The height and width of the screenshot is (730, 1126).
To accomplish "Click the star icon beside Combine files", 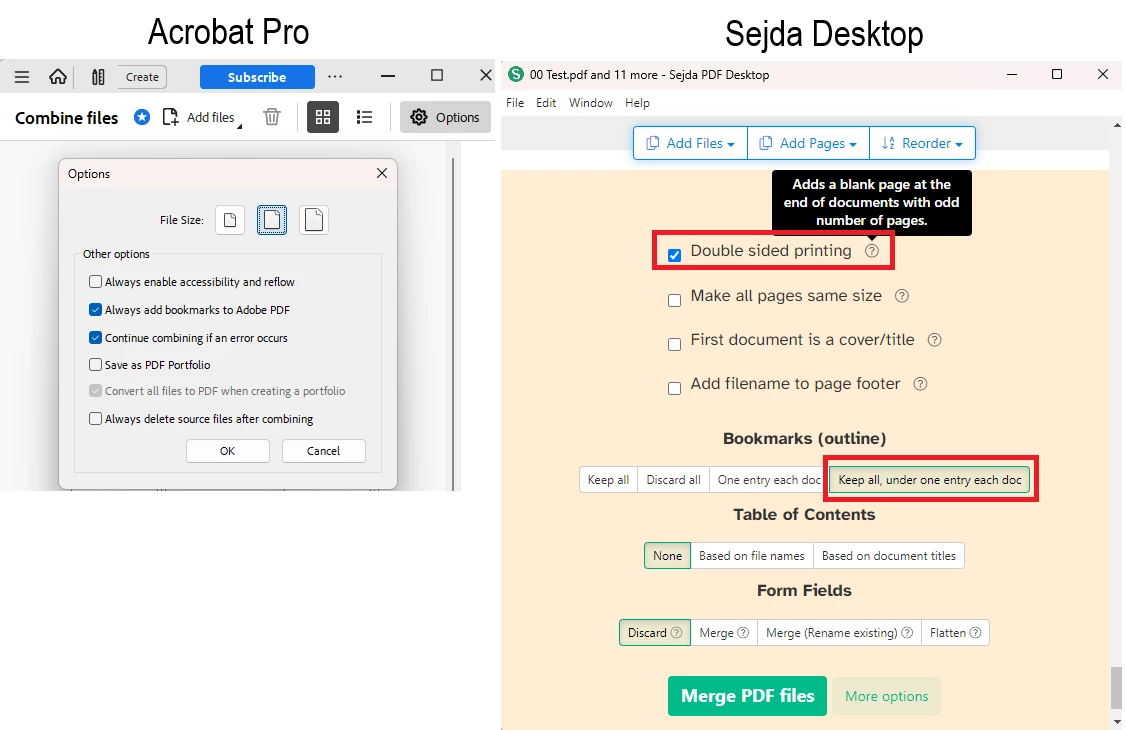I will tap(142, 117).
